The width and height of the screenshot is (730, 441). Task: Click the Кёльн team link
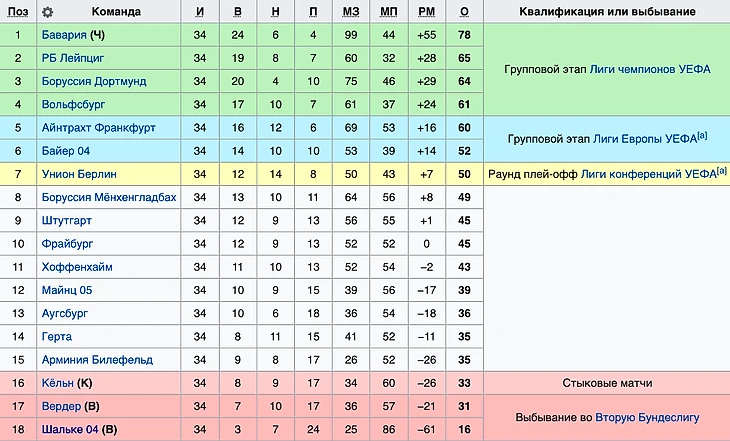point(60,382)
